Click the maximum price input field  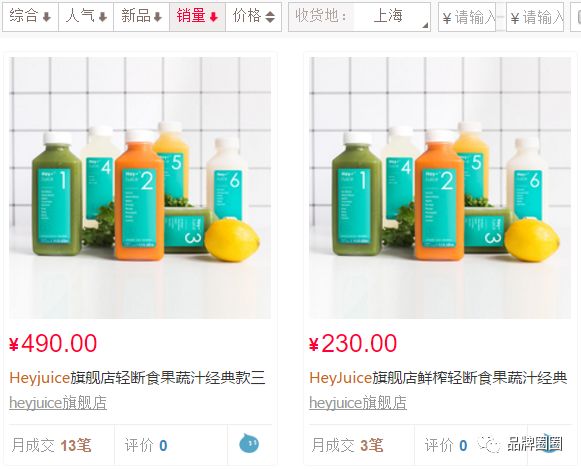pyautogui.click(x=535, y=17)
